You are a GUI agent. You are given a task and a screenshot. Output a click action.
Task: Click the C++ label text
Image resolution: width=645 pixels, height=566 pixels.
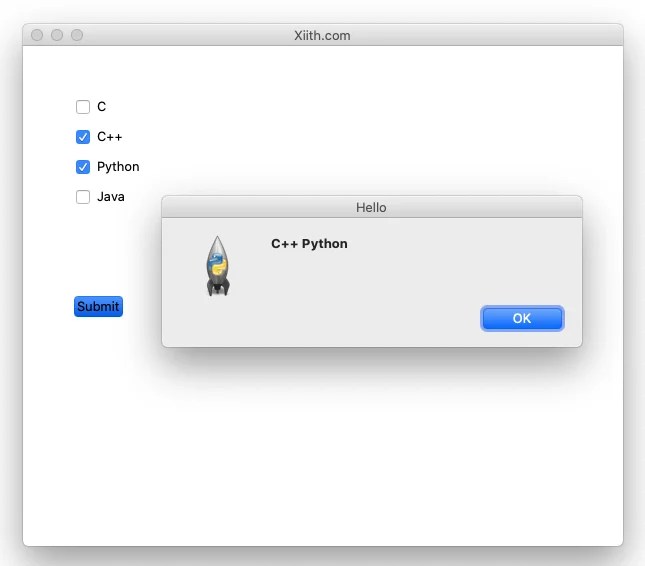(x=109, y=137)
